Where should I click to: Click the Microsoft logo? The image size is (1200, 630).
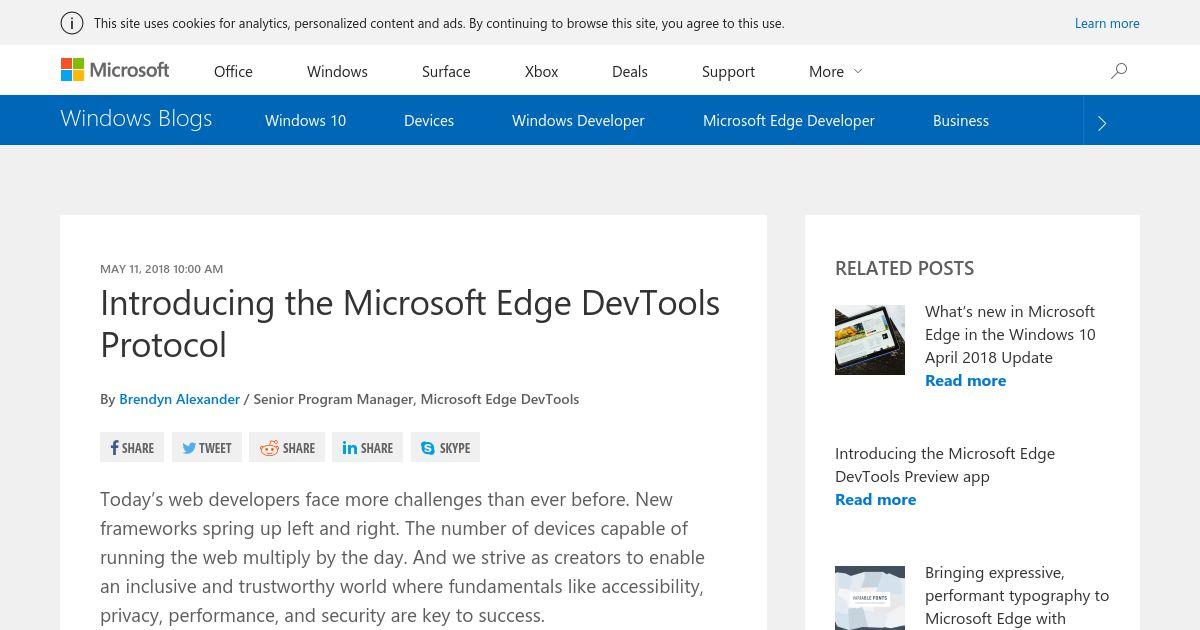coord(115,70)
